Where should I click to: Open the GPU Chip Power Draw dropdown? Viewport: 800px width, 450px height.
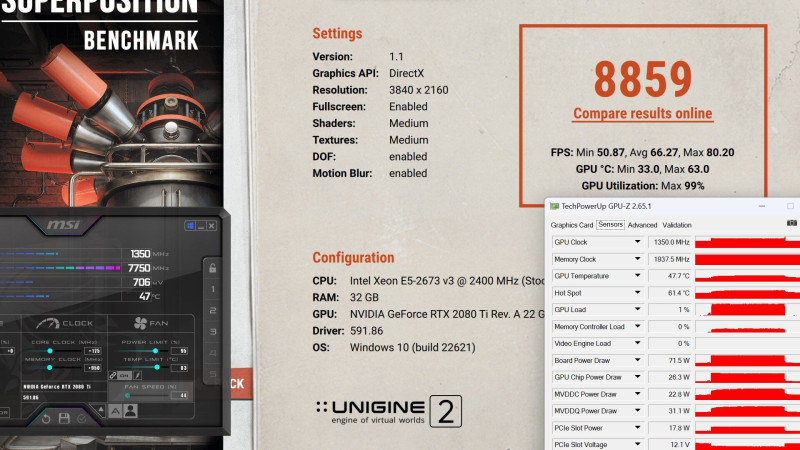click(637, 377)
